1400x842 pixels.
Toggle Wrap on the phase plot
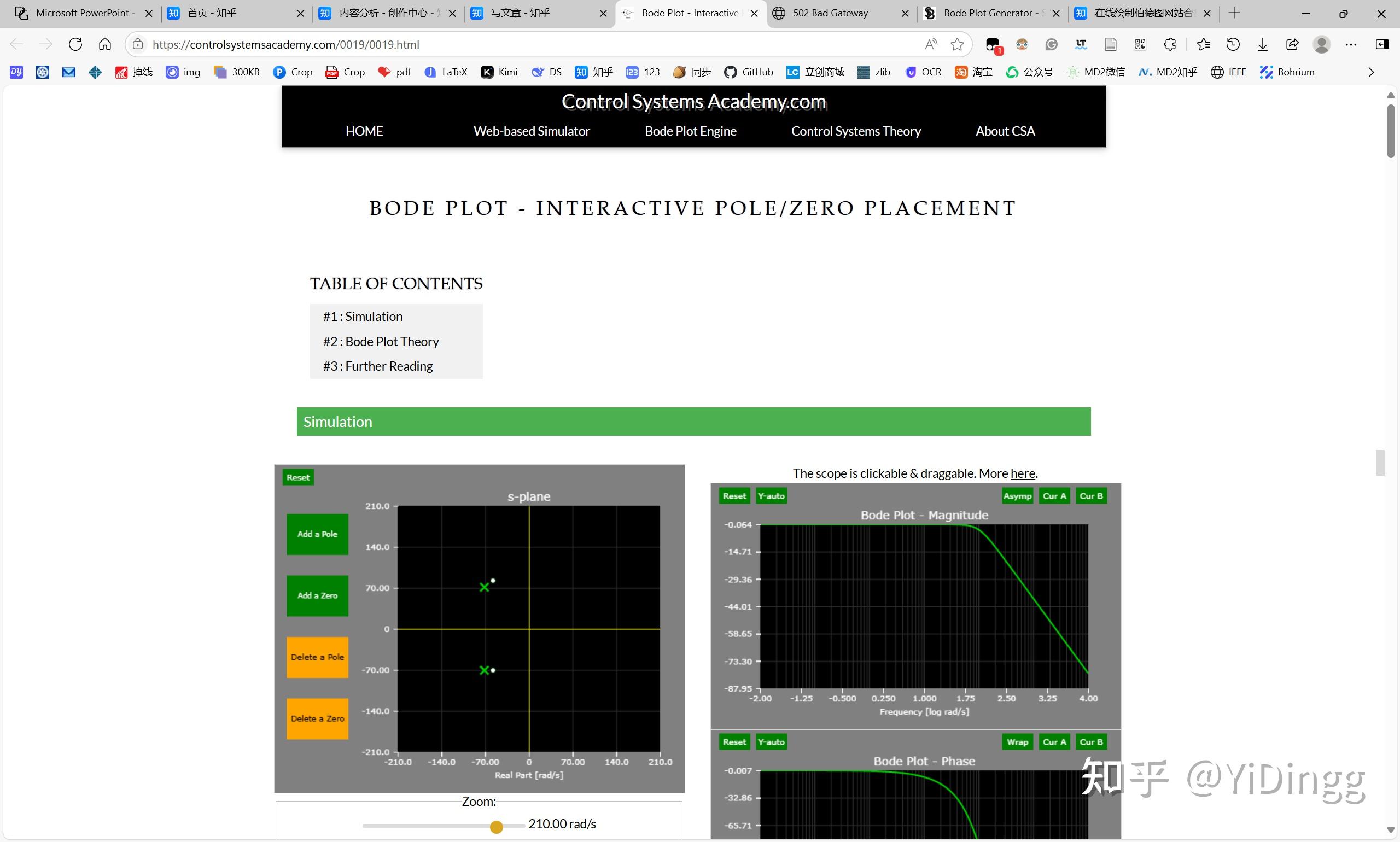click(1017, 741)
